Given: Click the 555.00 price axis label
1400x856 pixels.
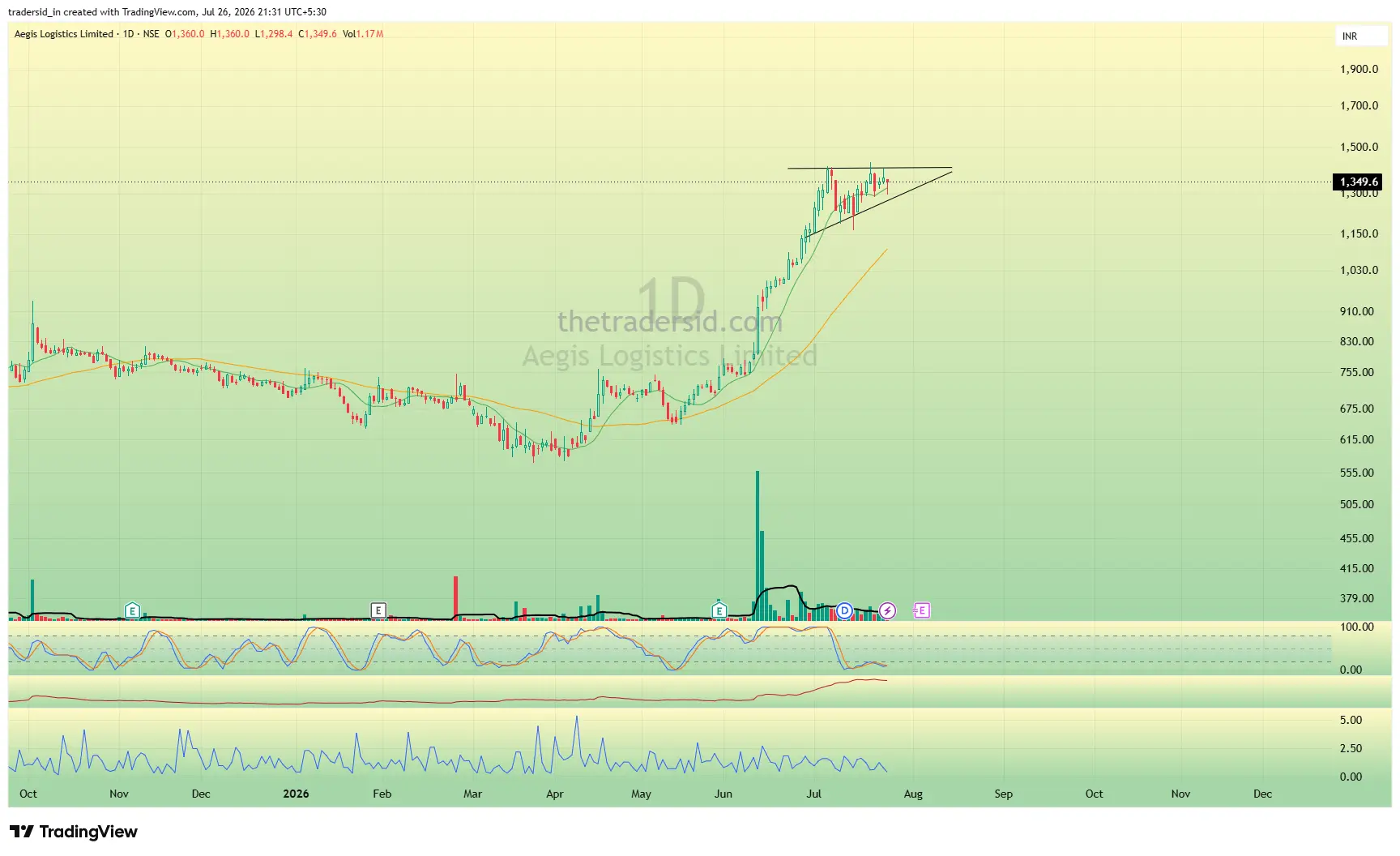Looking at the screenshot, I should pyautogui.click(x=1357, y=473).
